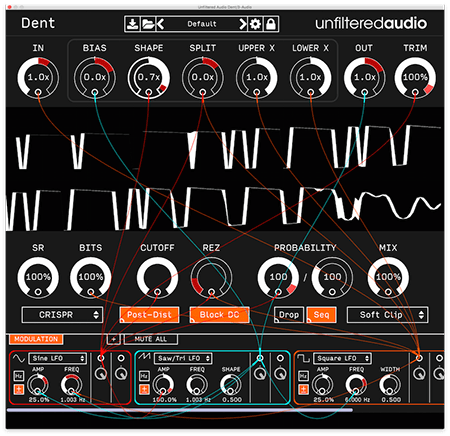Click the sine wave icon of Sine LFO

tap(19, 358)
